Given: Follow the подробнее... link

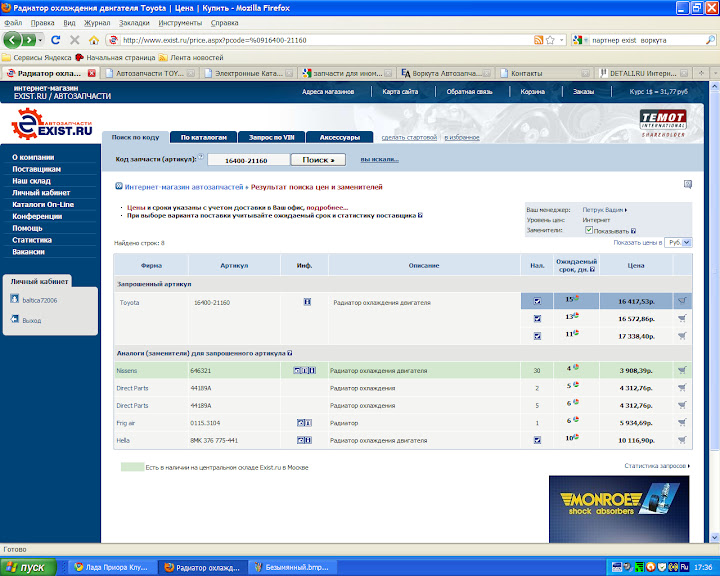Looking at the screenshot, I should pyautogui.click(x=327, y=208).
